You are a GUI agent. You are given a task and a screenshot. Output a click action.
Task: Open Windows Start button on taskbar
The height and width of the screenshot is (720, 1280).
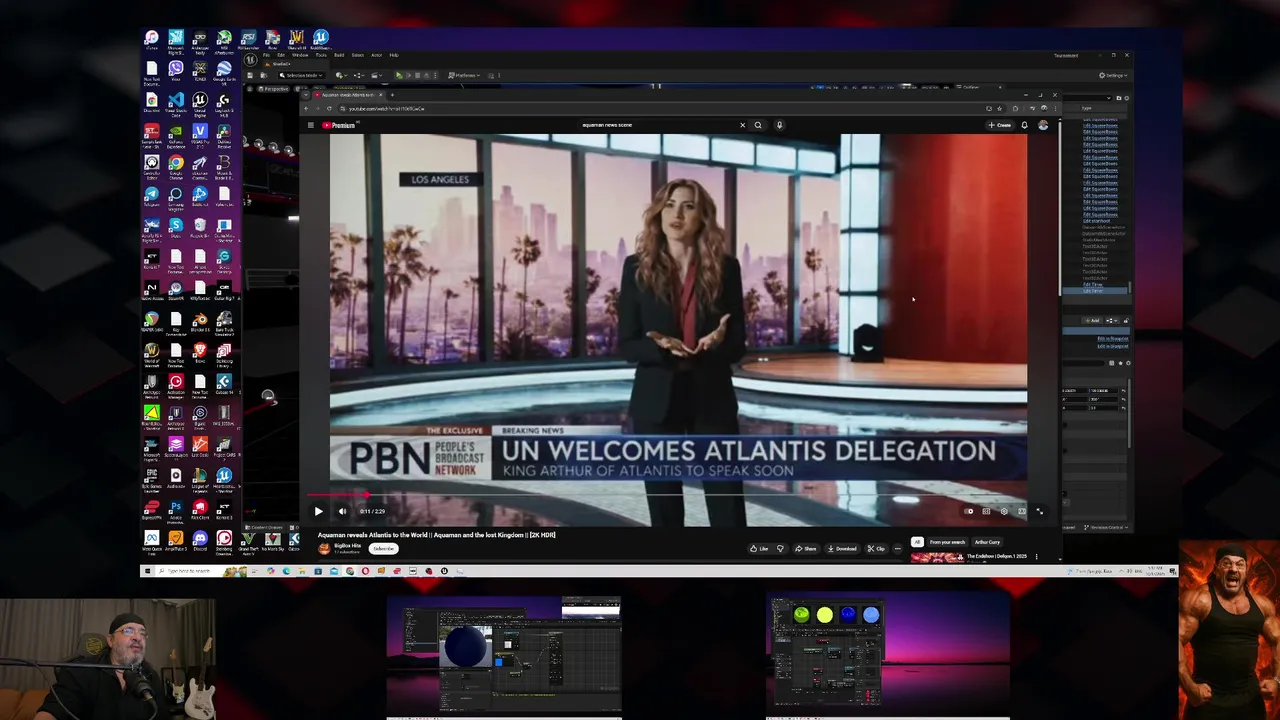click(147, 571)
